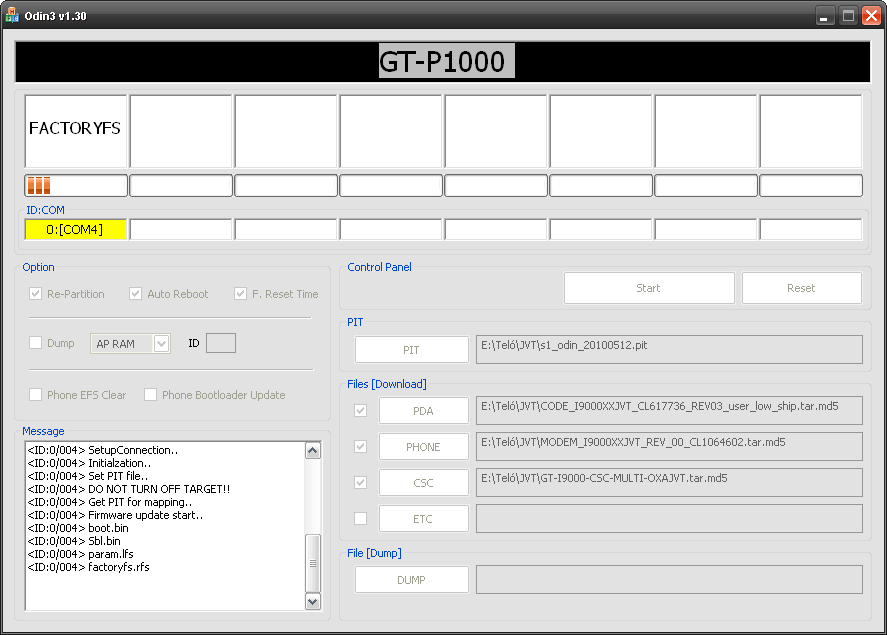The image size is (887, 635).
Task: Click the PHONE file button
Action: click(423, 447)
